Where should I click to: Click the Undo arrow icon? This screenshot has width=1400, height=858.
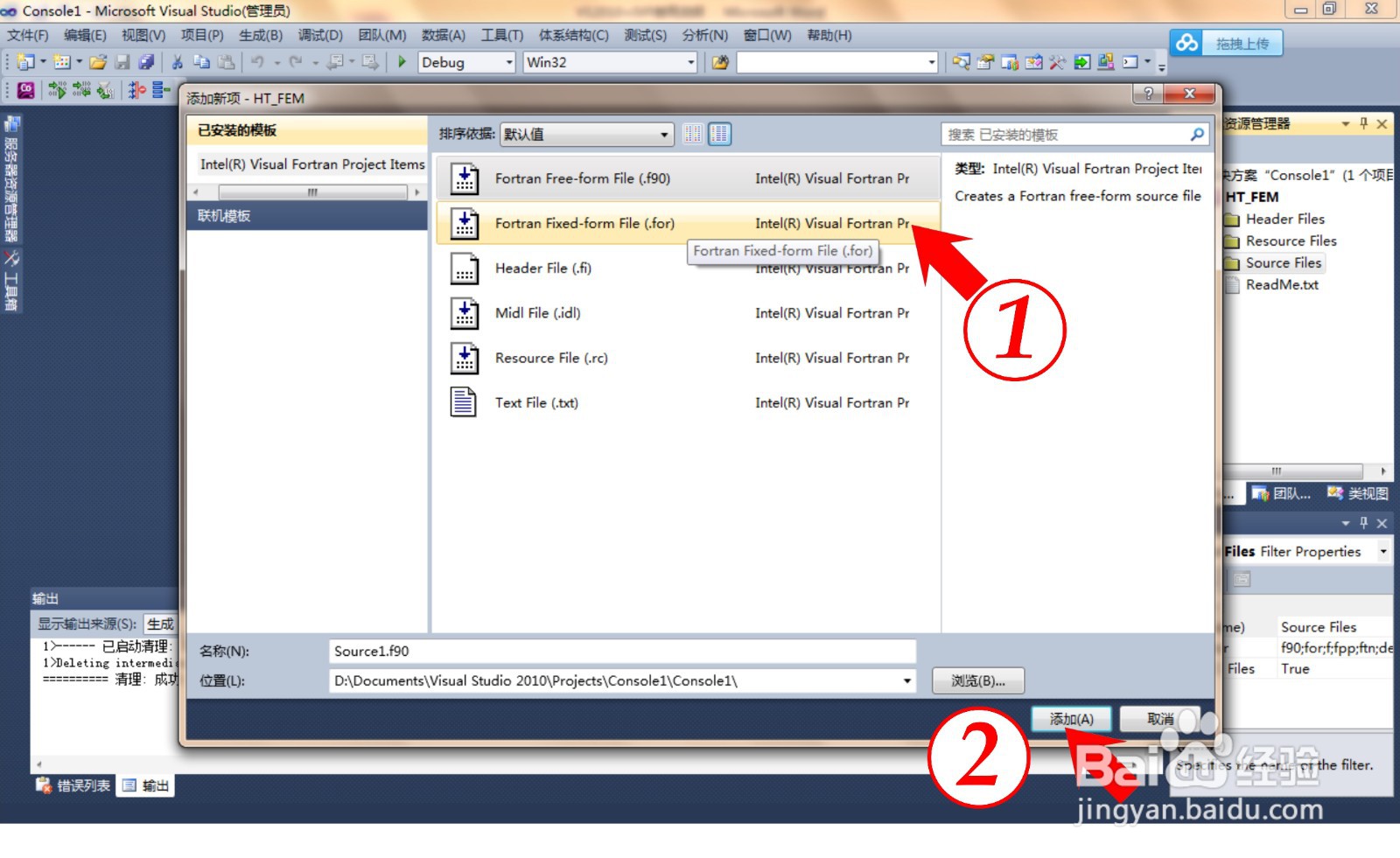pos(257,62)
